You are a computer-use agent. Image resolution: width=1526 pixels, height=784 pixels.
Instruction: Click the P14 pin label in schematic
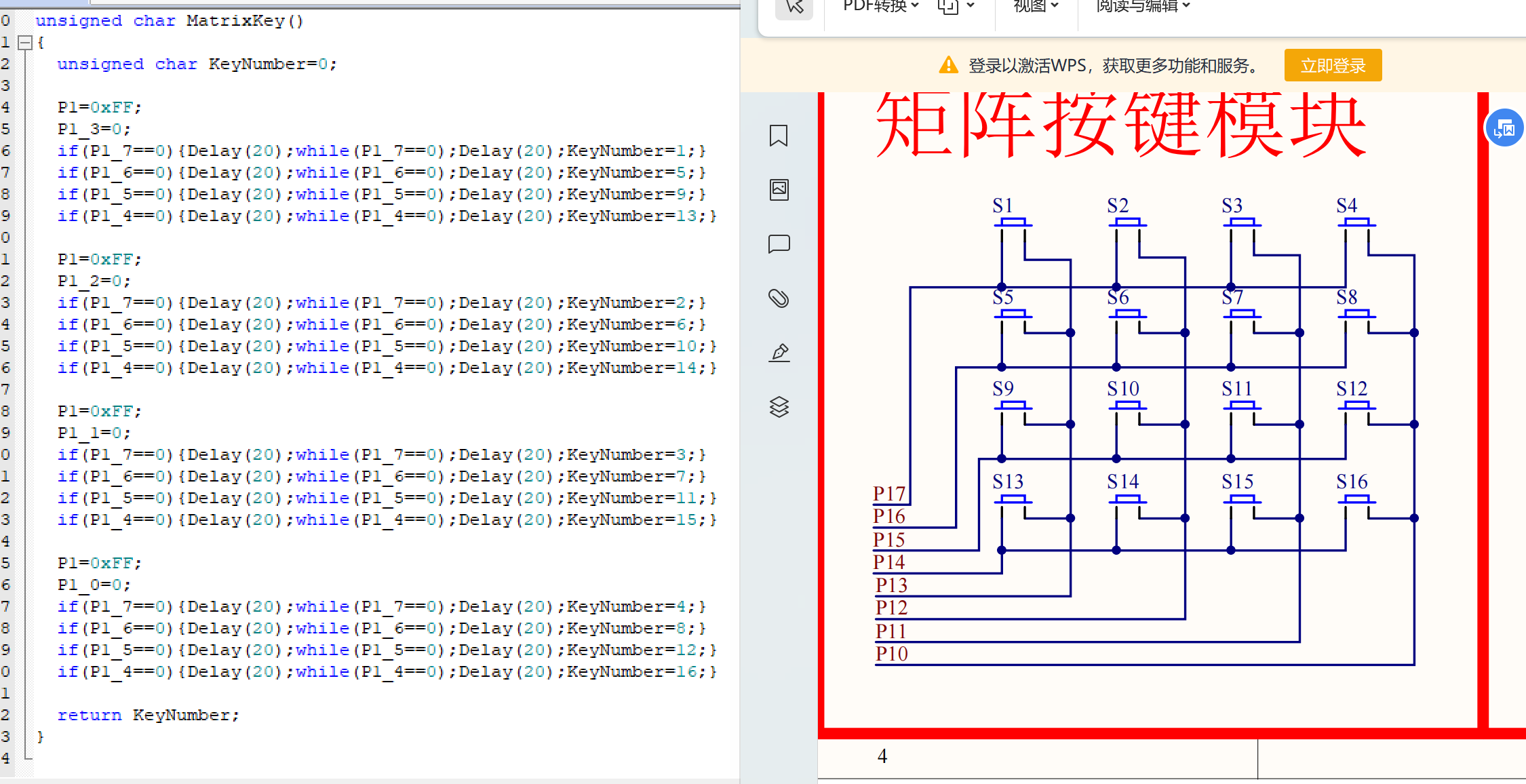click(889, 562)
